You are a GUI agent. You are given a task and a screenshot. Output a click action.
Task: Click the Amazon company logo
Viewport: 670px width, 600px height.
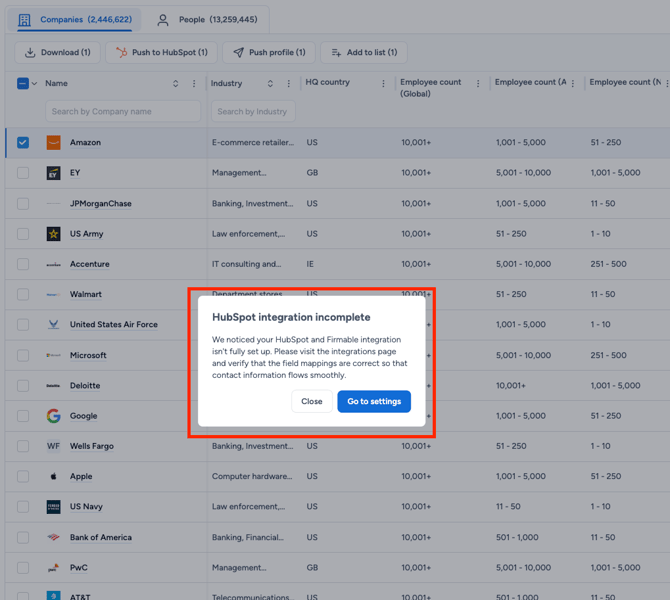53,142
